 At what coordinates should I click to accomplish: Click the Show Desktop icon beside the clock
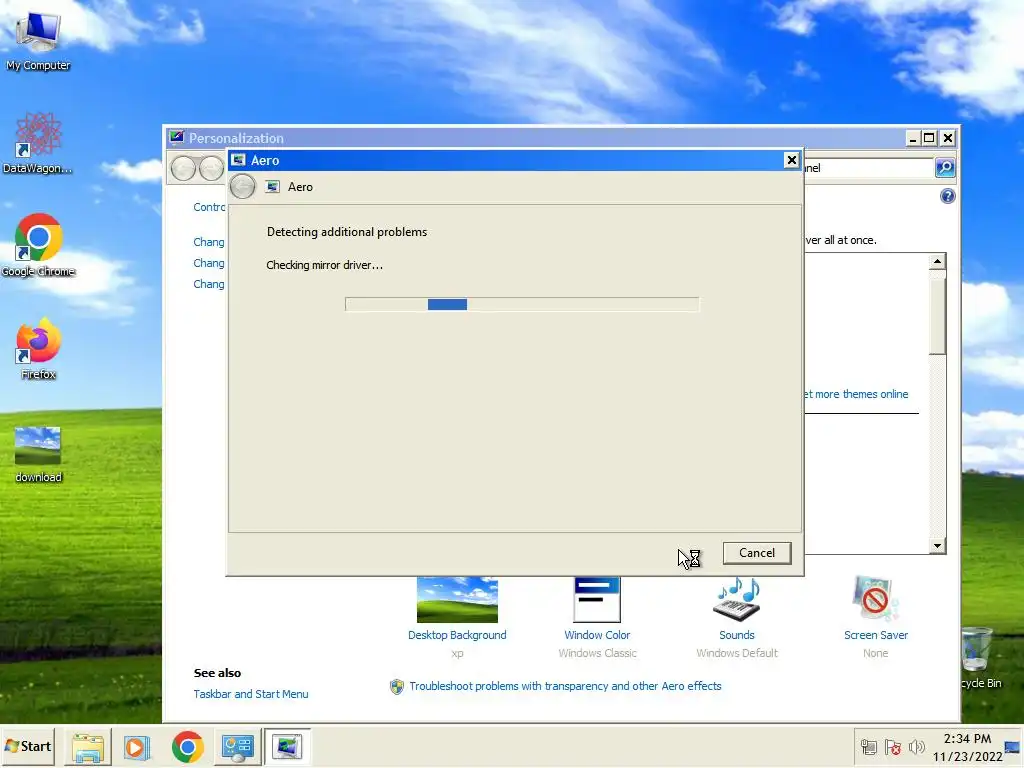click(1012, 746)
